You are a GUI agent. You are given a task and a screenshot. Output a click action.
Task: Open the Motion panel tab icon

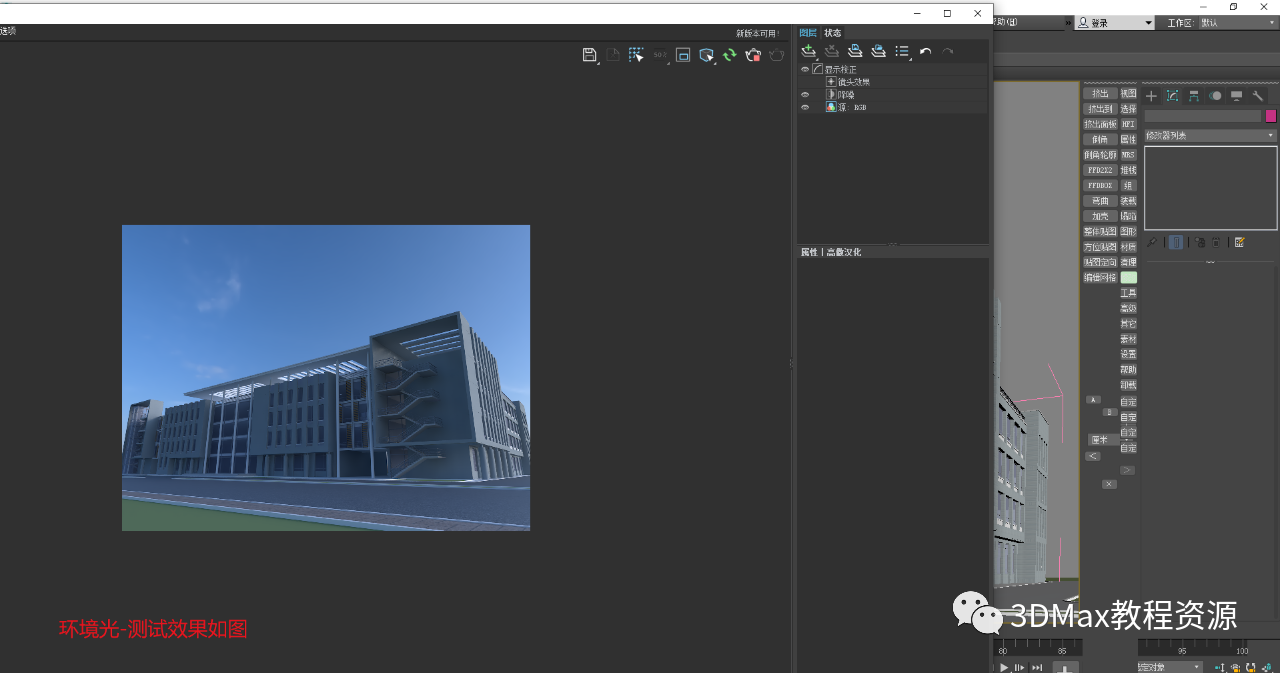pyautogui.click(x=1215, y=96)
